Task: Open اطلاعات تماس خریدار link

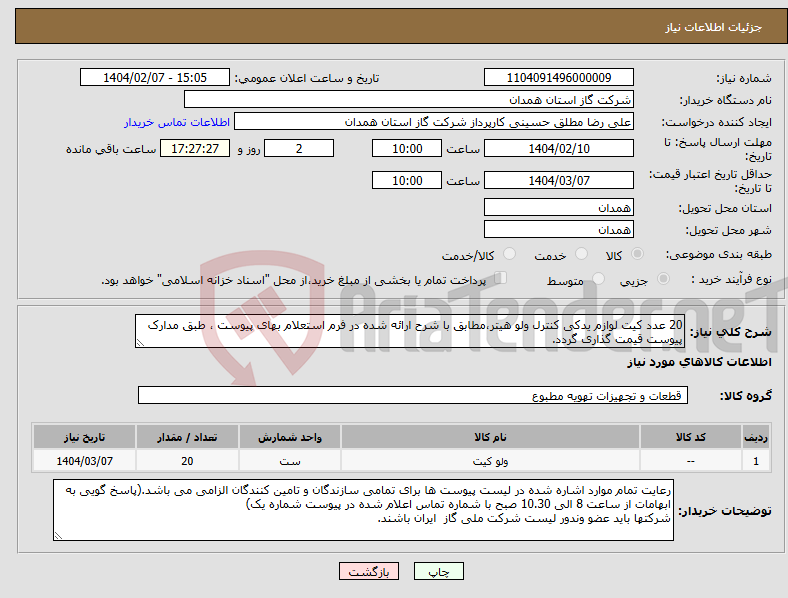Action: tap(177, 122)
